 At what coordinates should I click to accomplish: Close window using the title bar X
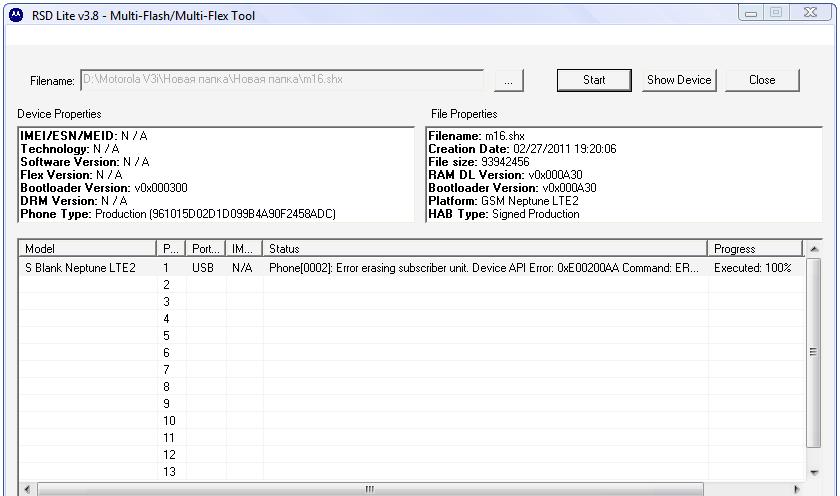click(811, 13)
